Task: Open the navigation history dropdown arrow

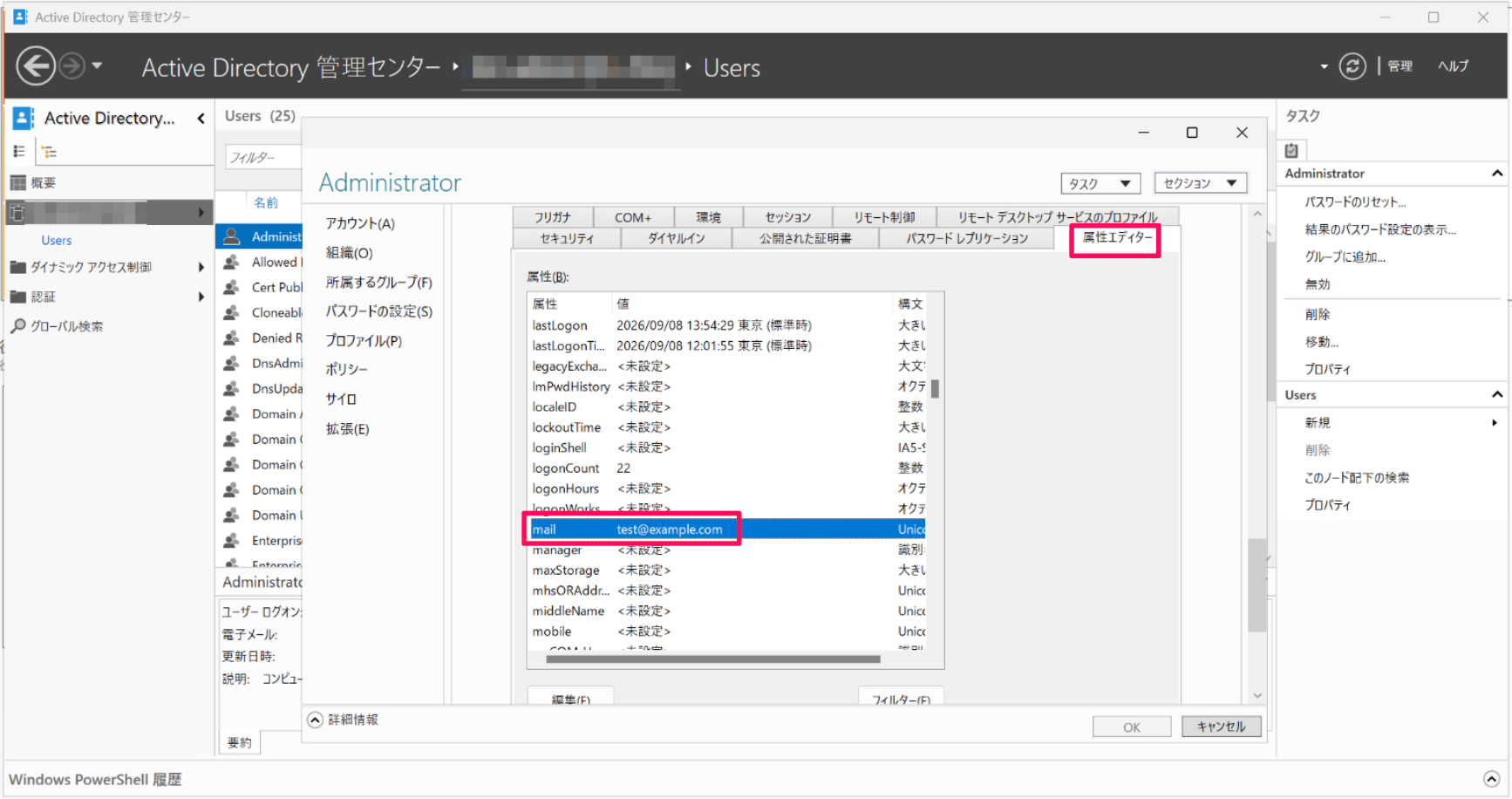Action: tap(97, 66)
